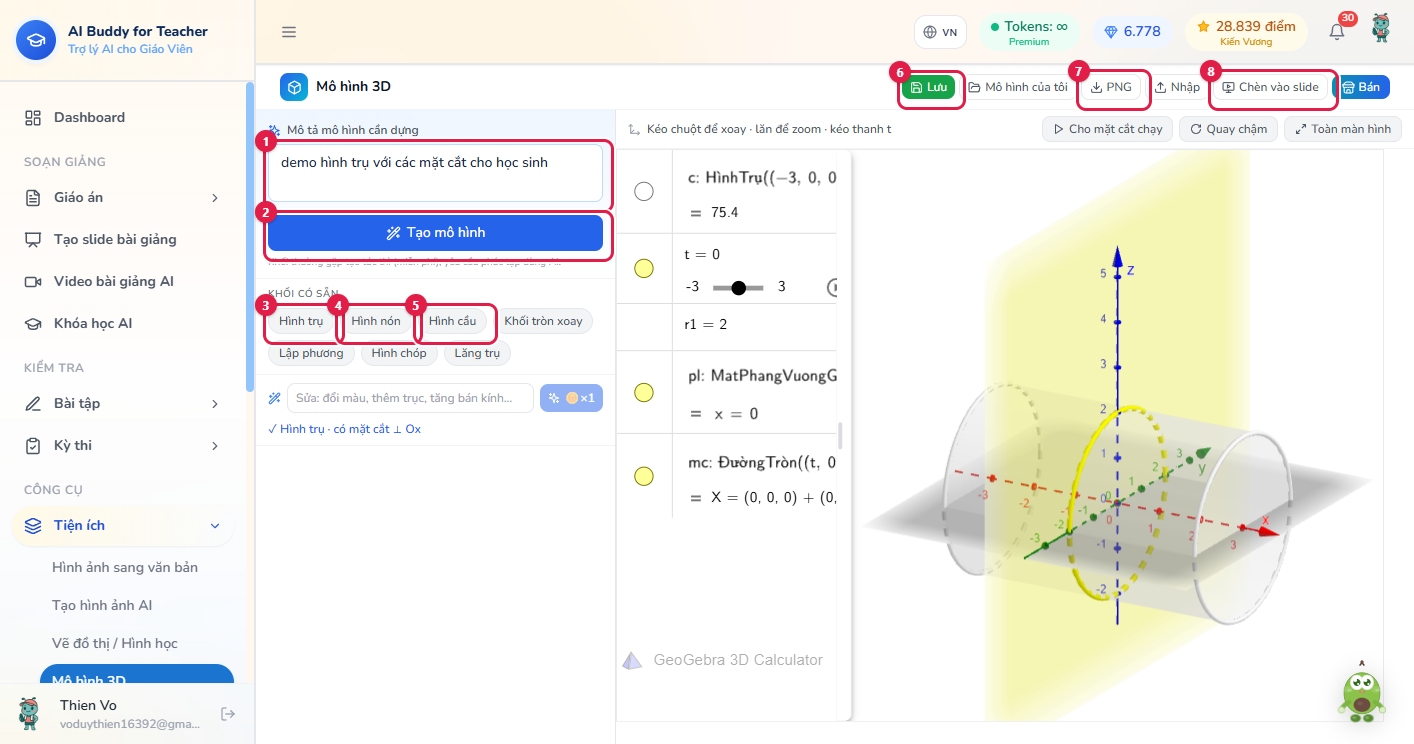The height and width of the screenshot is (744, 1414).
Task: Start Cho mặt cắt chạy animation
Action: (1107, 129)
